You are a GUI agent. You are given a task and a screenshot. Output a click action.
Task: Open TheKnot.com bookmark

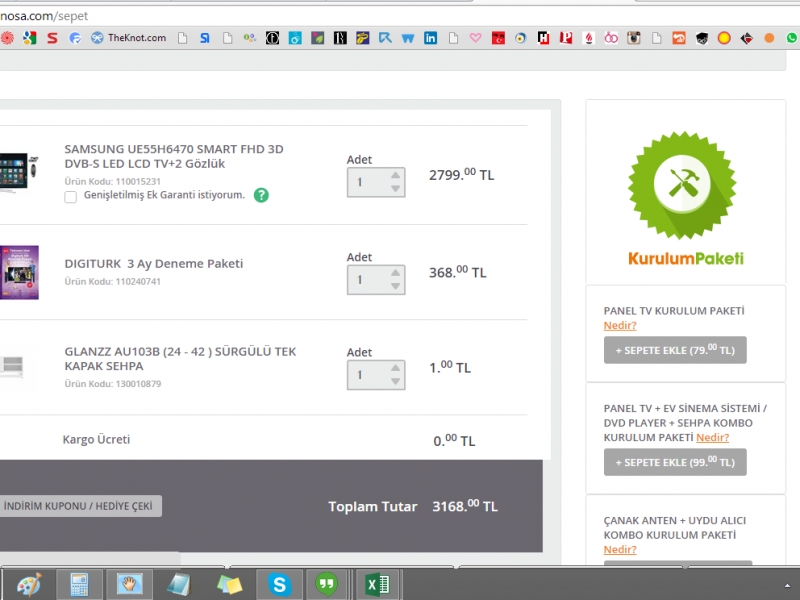click(128, 38)
